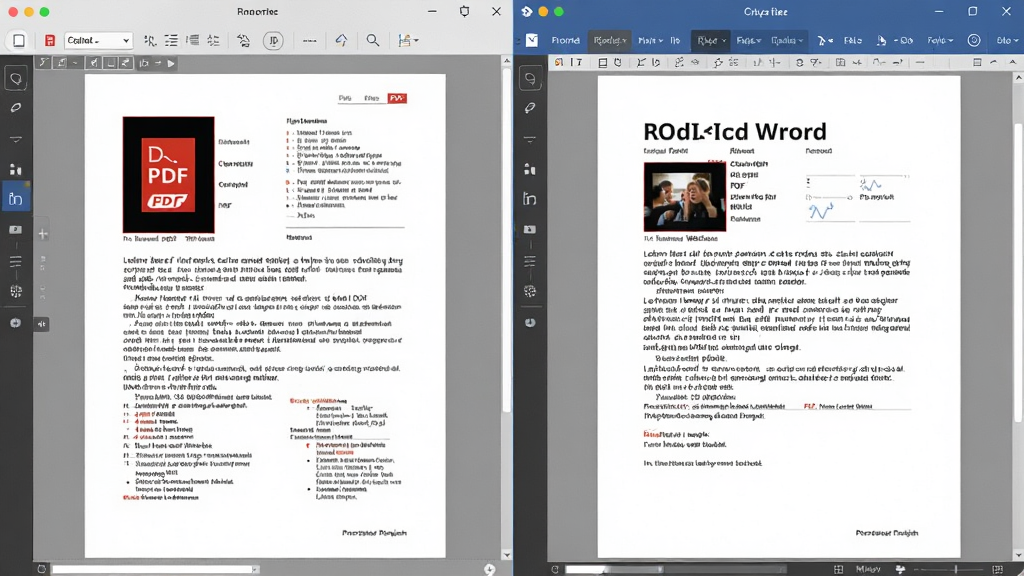The width and height of the screenshot is (1024, 576).
Task: Expand the 'Fage' dropdown in the right ribbon
Action: coord(748,40)
